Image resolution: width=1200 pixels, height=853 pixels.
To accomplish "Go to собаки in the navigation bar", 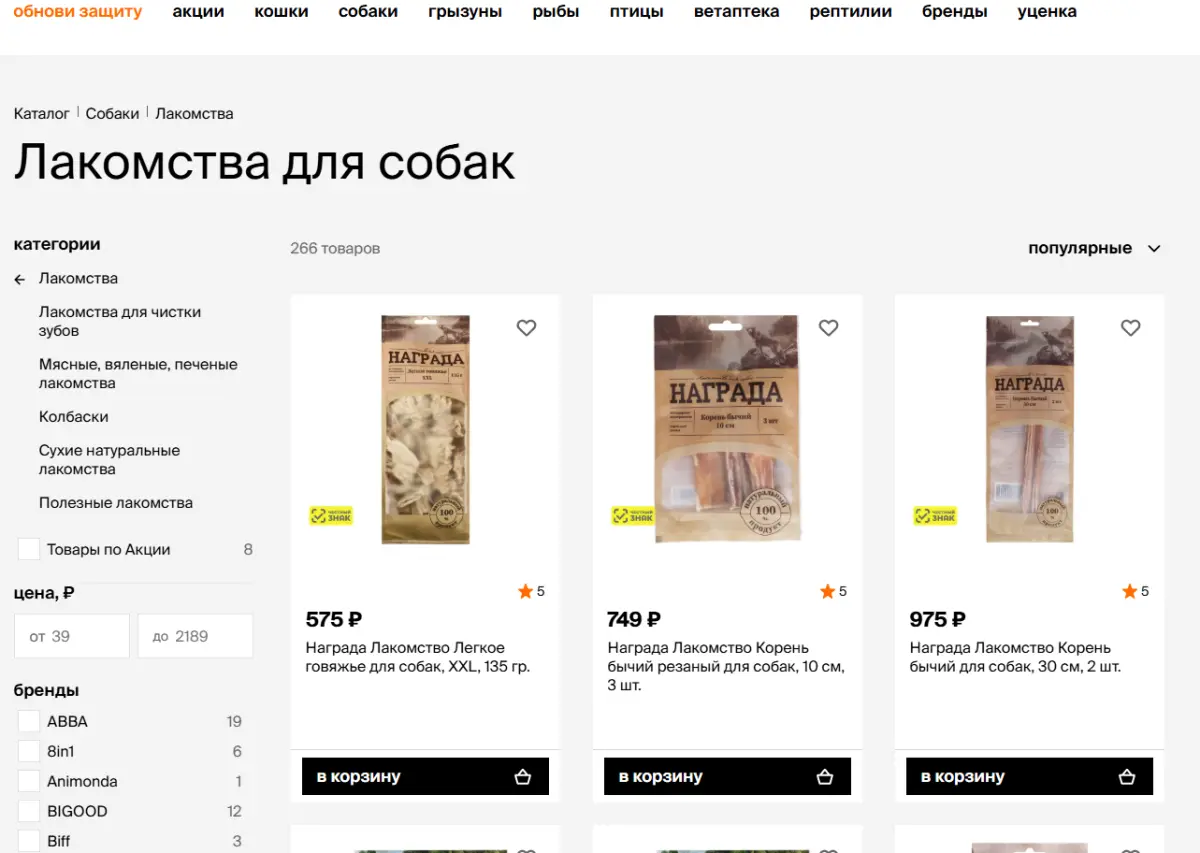I will click(368, 12).
